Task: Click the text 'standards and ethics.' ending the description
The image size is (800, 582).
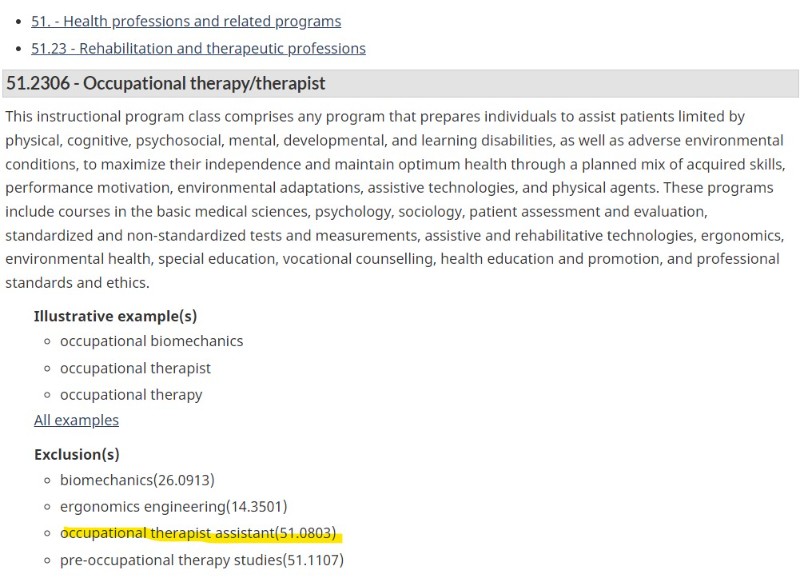Action: pyautogui.click(x=78, y=283)
